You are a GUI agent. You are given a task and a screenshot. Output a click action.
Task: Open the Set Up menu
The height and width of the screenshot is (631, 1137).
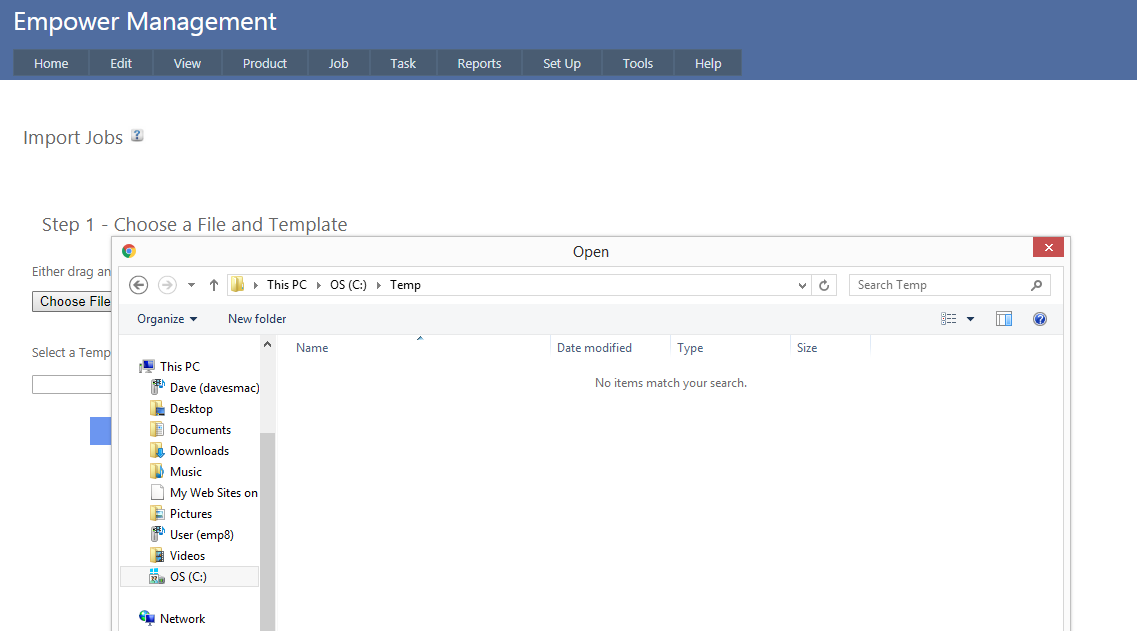[x=561, y=63]
